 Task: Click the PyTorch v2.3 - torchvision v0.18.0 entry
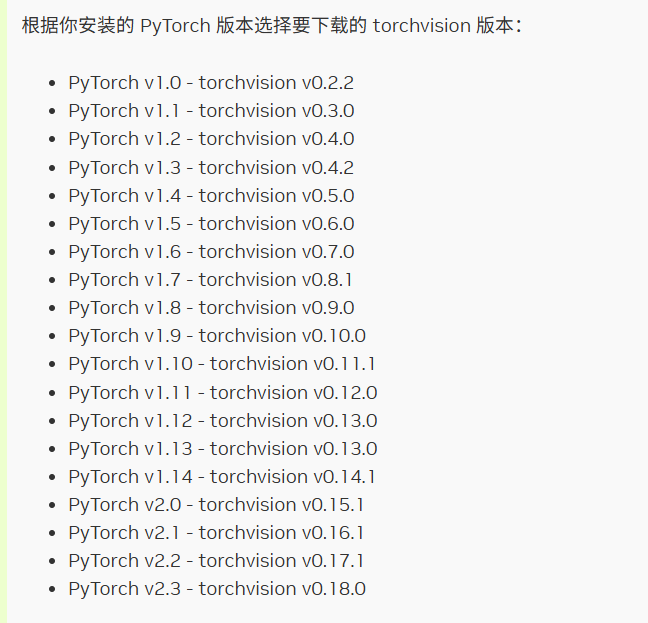click(x=217, y=590)
